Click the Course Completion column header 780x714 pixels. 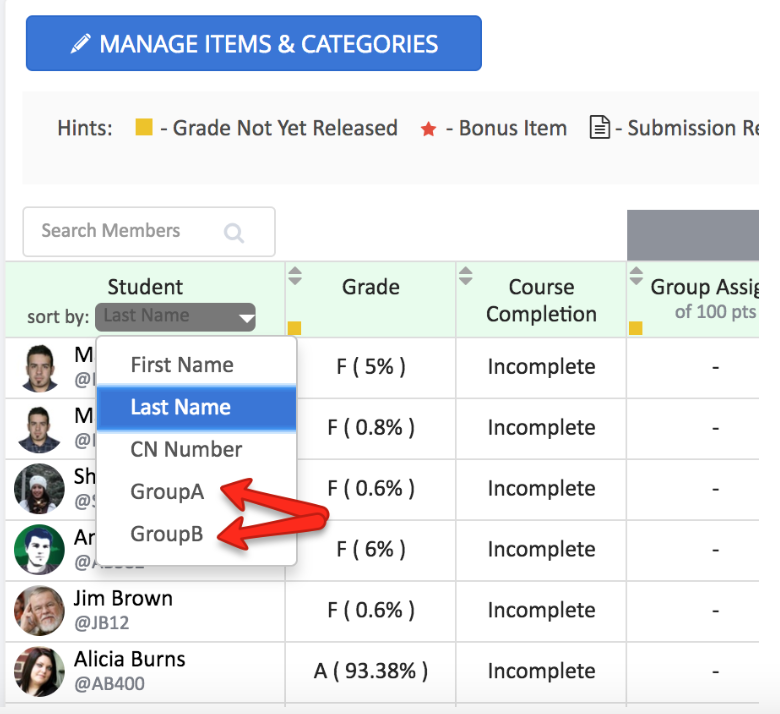(x=541, y=301)
